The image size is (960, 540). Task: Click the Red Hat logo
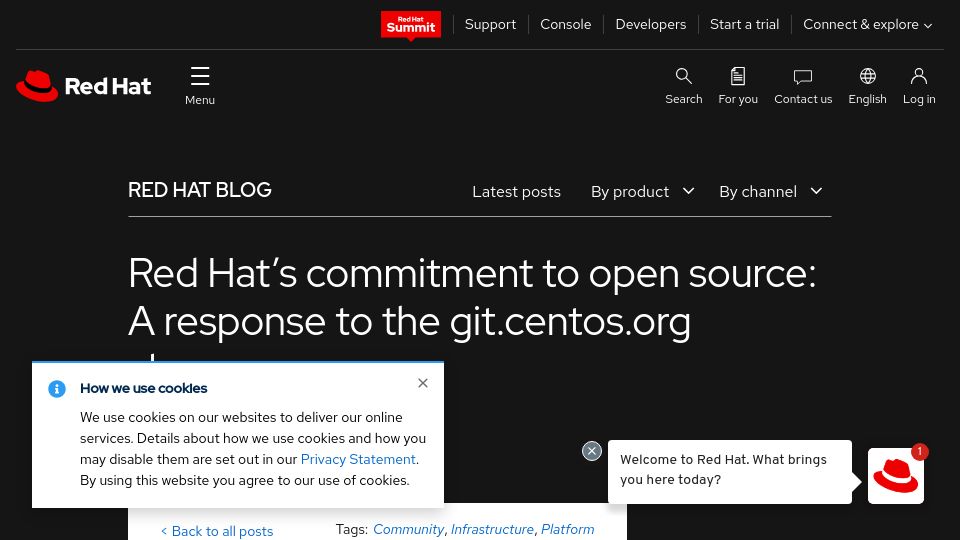click(83, 86)
